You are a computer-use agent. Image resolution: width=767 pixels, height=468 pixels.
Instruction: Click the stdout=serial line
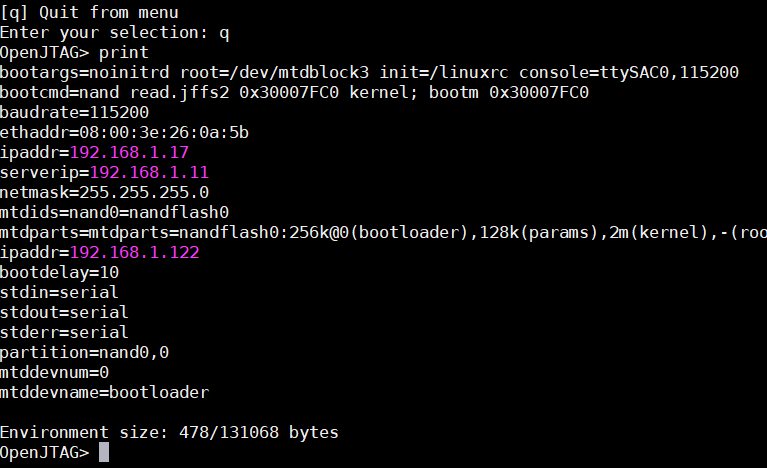pos(64,312)
